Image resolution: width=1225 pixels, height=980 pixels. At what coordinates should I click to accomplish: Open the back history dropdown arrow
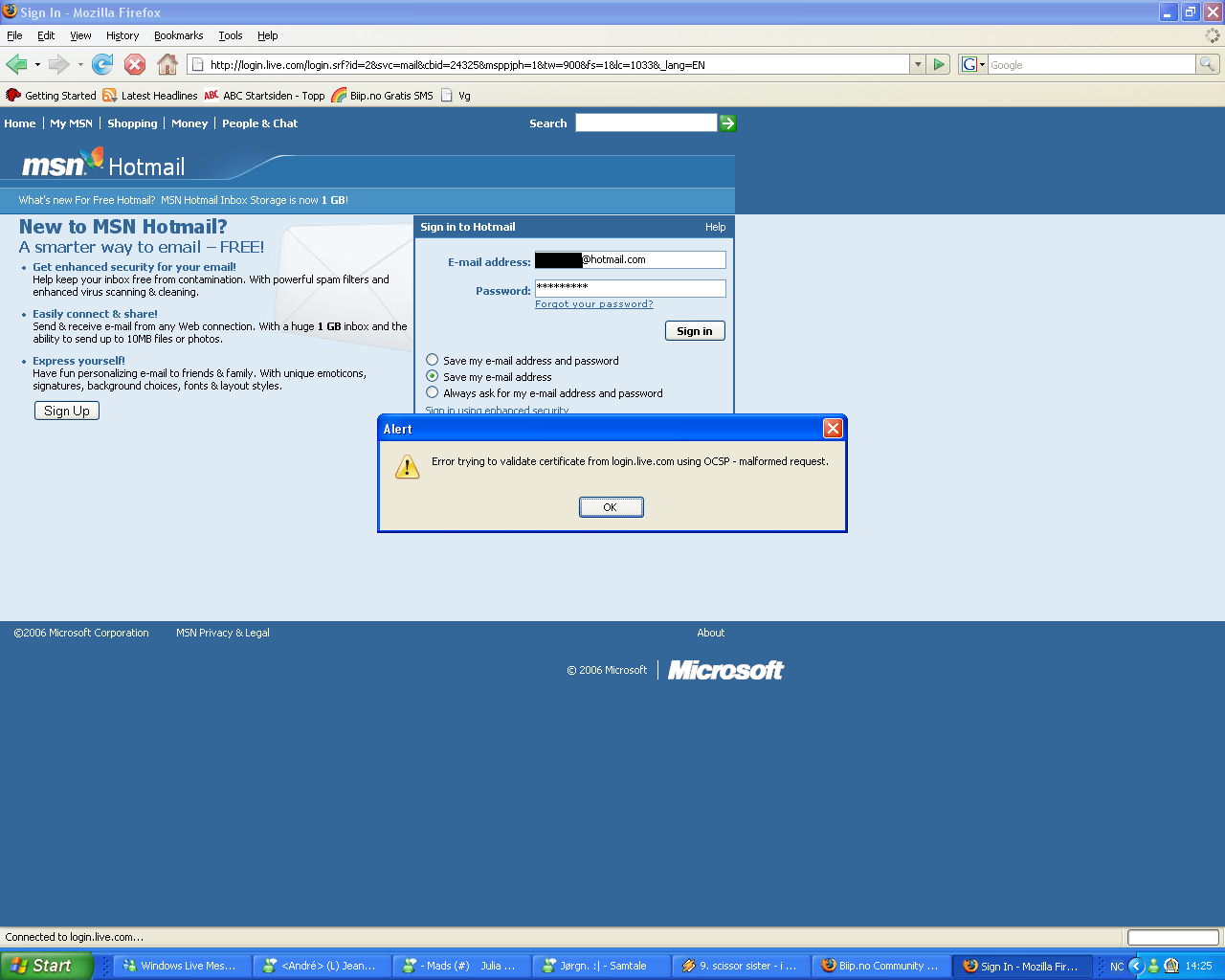[37, 65]
